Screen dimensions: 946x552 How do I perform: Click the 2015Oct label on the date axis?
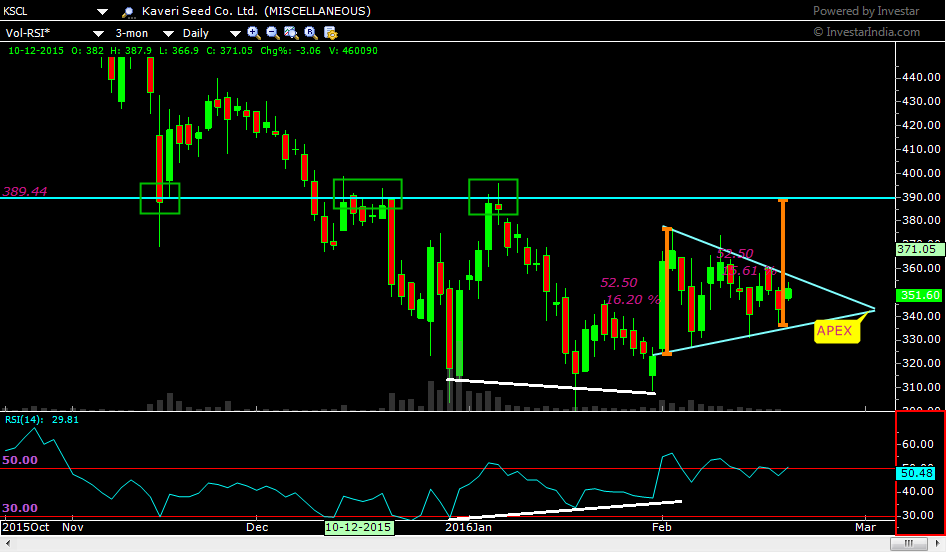pos(26,527)
